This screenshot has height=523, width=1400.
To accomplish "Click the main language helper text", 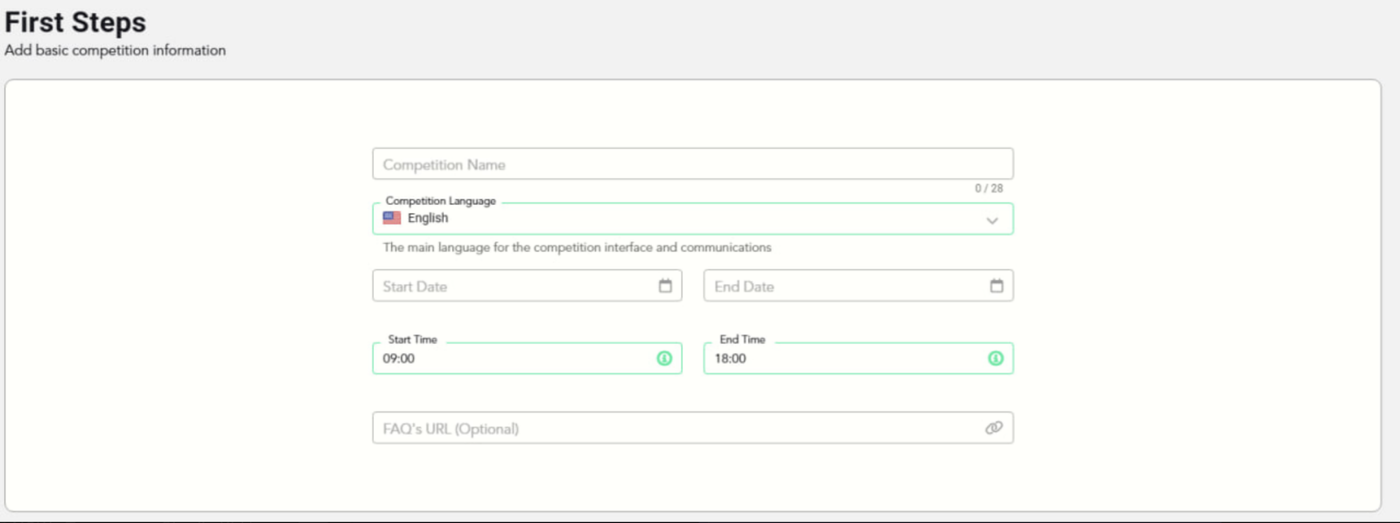I will tap(577, 247).
